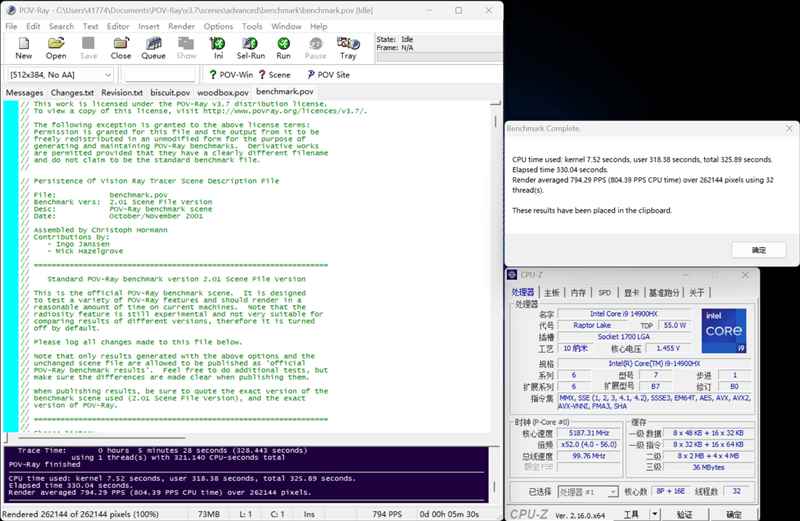Screen dimensions: 800x521
Task: Open the Help menu
Action: [318, 27]
